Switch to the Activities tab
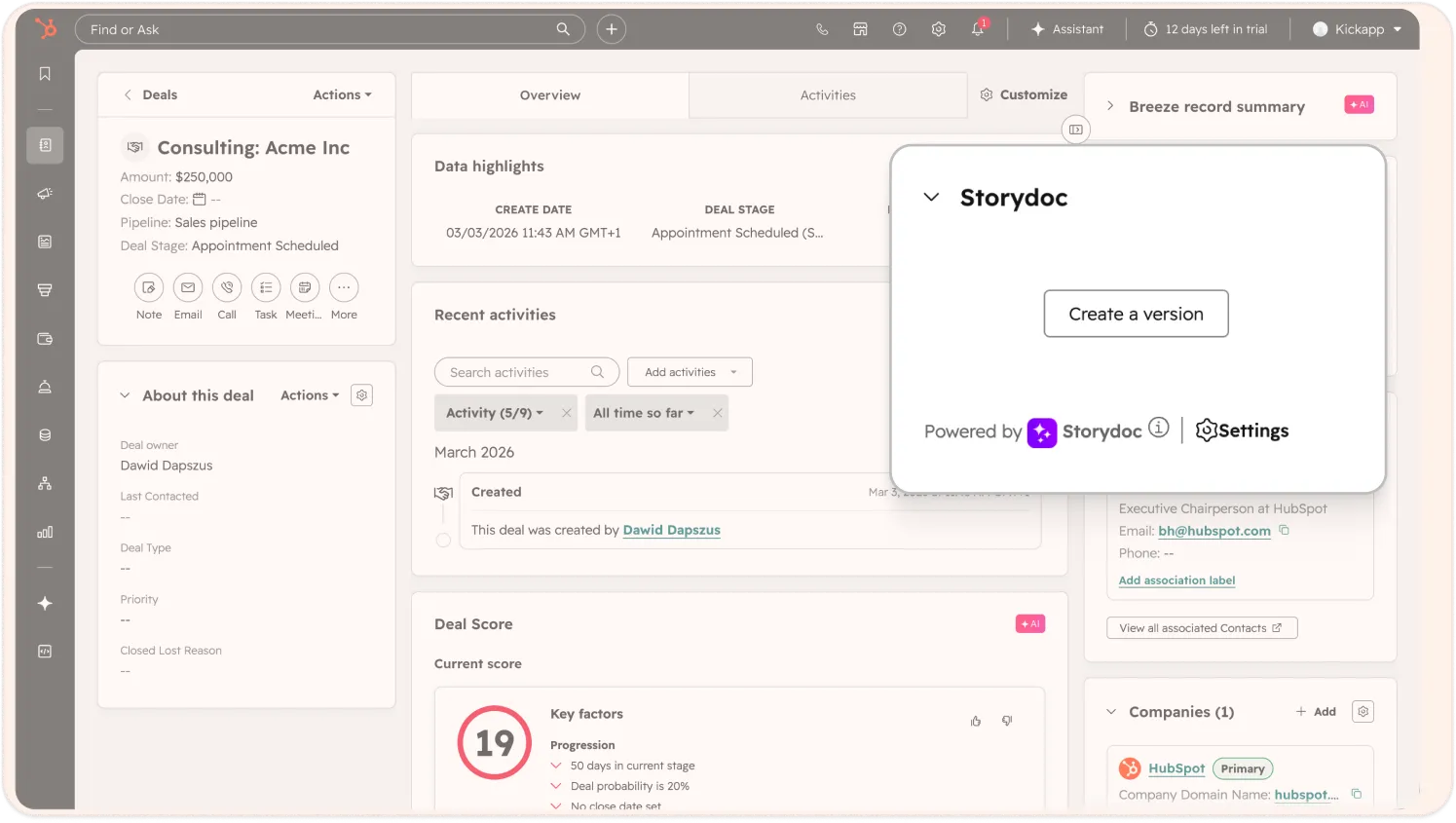Viewport: 1456px width, 823px height. pyautogui.click(x=828, y=95)
